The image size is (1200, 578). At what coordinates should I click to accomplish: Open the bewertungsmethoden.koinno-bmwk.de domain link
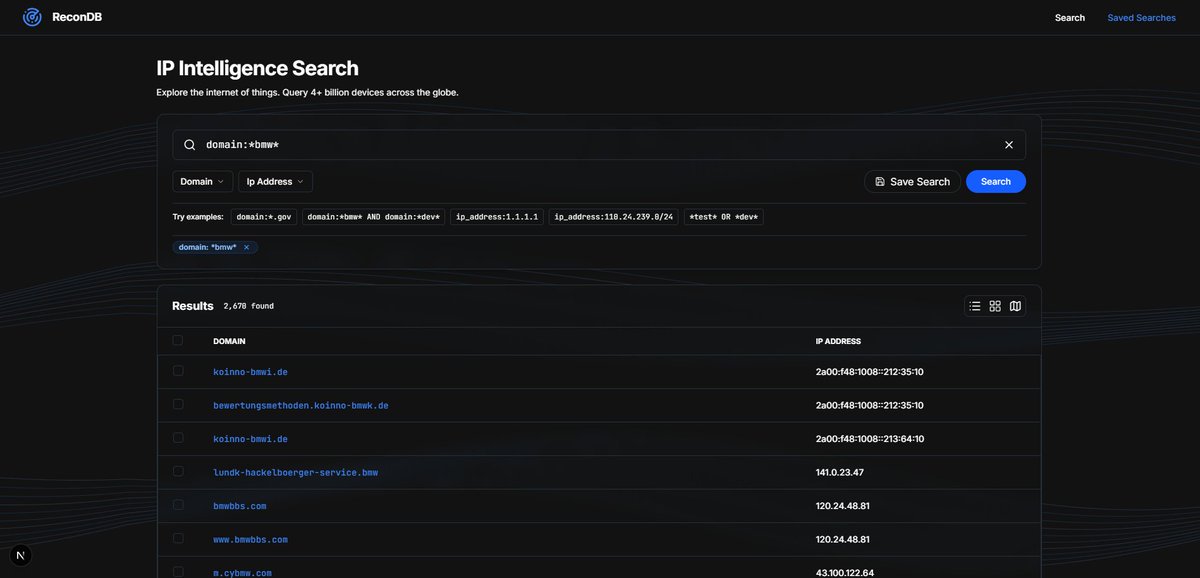[x=301, y=405]
